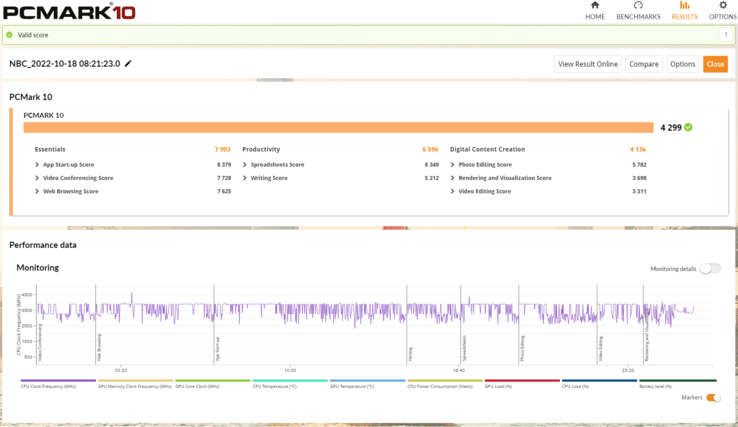
Task: Click the Web Browsing value 7 625
Action: coord(224,191)
